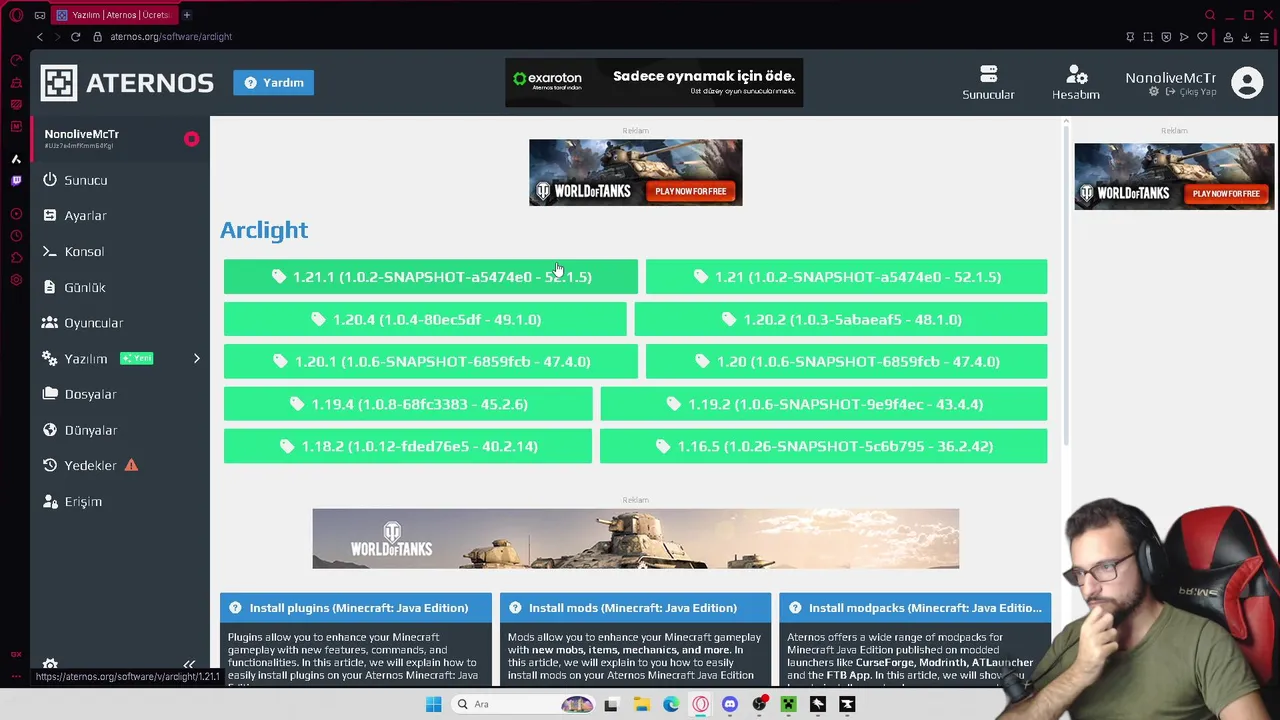Open Ayarlar settings sliders icon
The height and width of the screenshot is (720, 1280).
pyautogui.click(x=50, y=215)
